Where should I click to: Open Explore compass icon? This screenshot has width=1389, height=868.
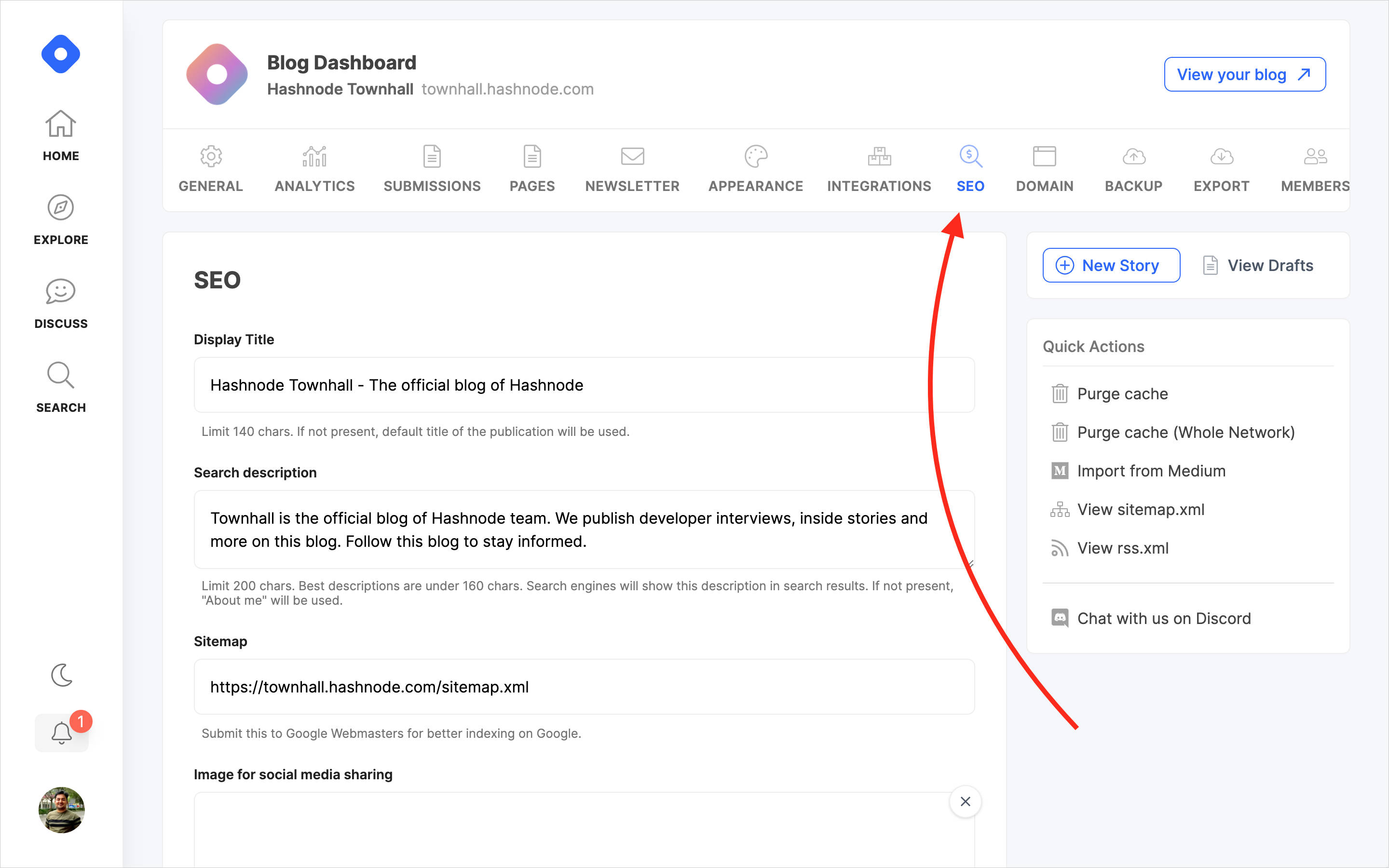pyautogui.click(x=60, y=219)
